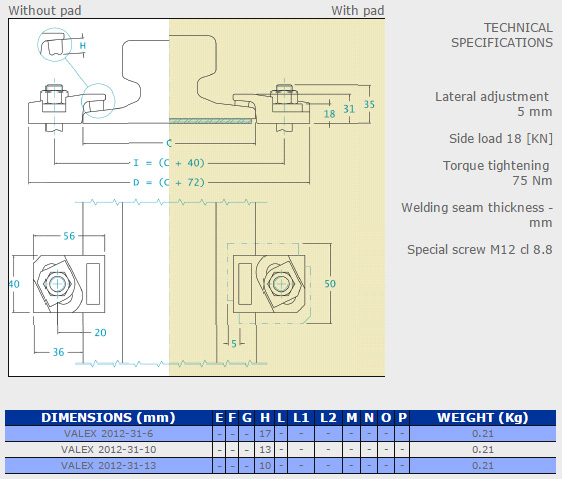Click the DIMENSIONS (mm) column header

[x=108, y=418]
